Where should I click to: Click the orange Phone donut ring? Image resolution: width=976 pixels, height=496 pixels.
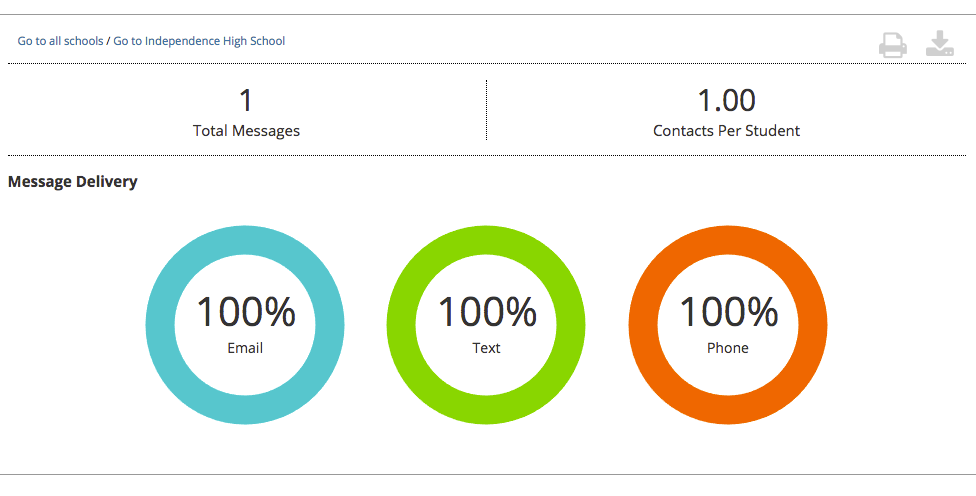coord(643,325)
